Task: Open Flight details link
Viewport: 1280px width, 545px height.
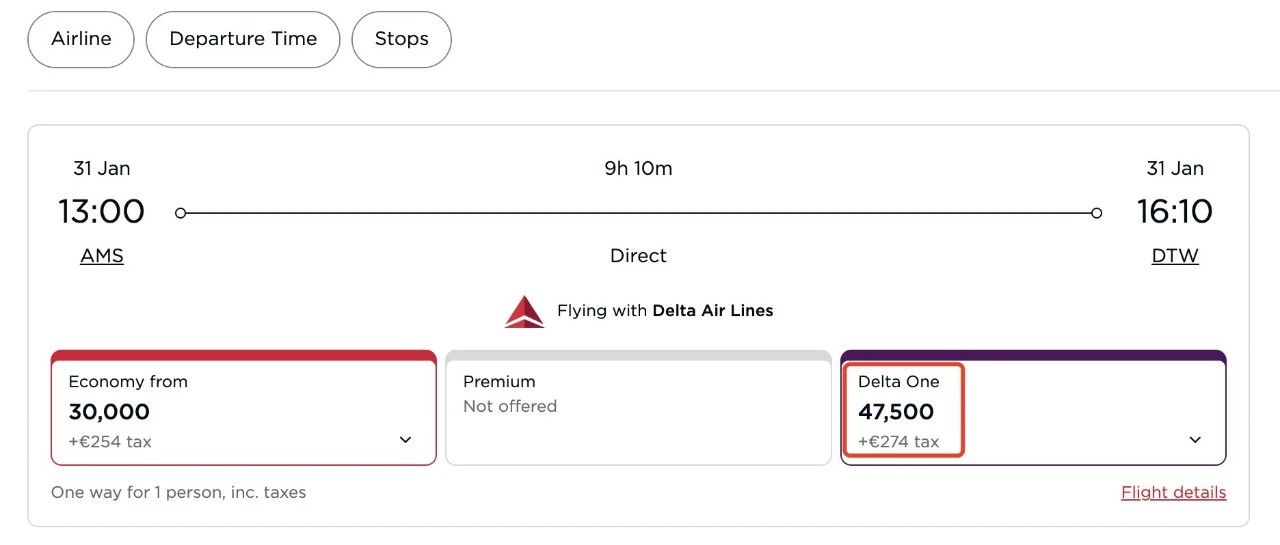Action: [1173, 492]
